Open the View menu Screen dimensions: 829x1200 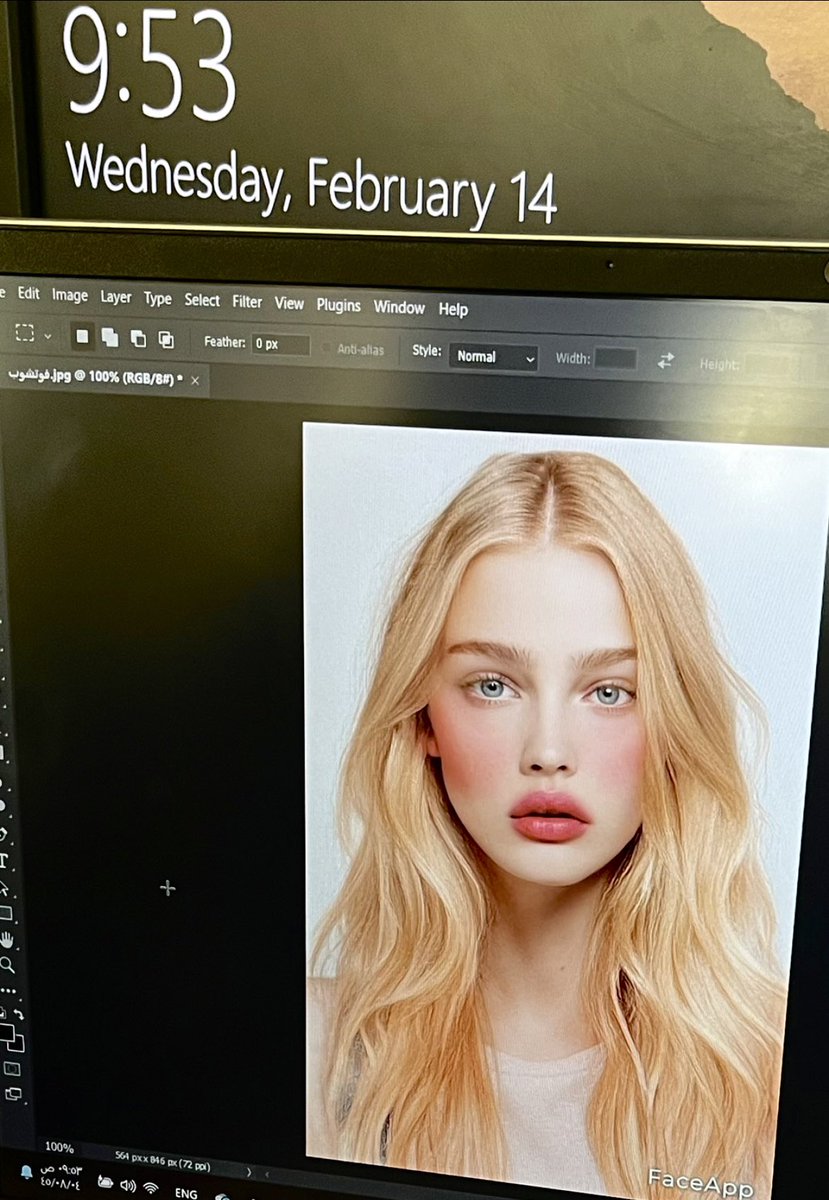coord(289,303)
